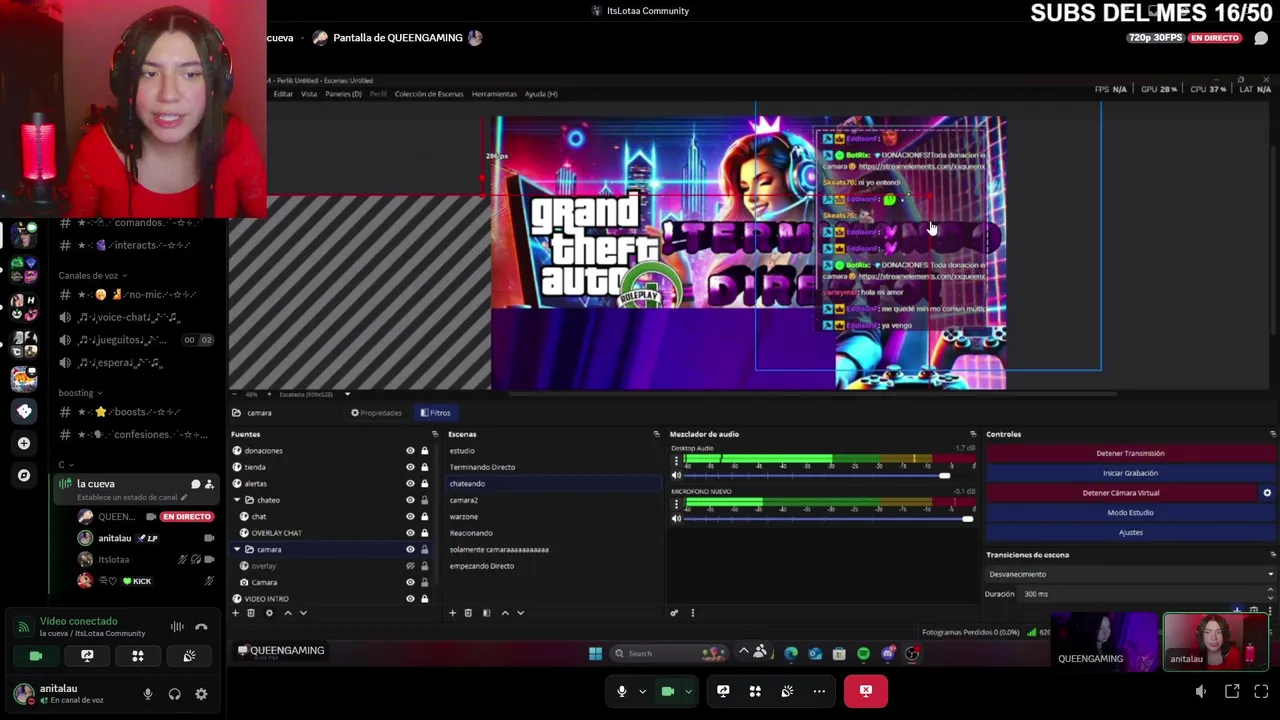Toggle Discord deafen headphones icon
The height and width of the screenshot is (720, 1280).
[x=174, y=694]
